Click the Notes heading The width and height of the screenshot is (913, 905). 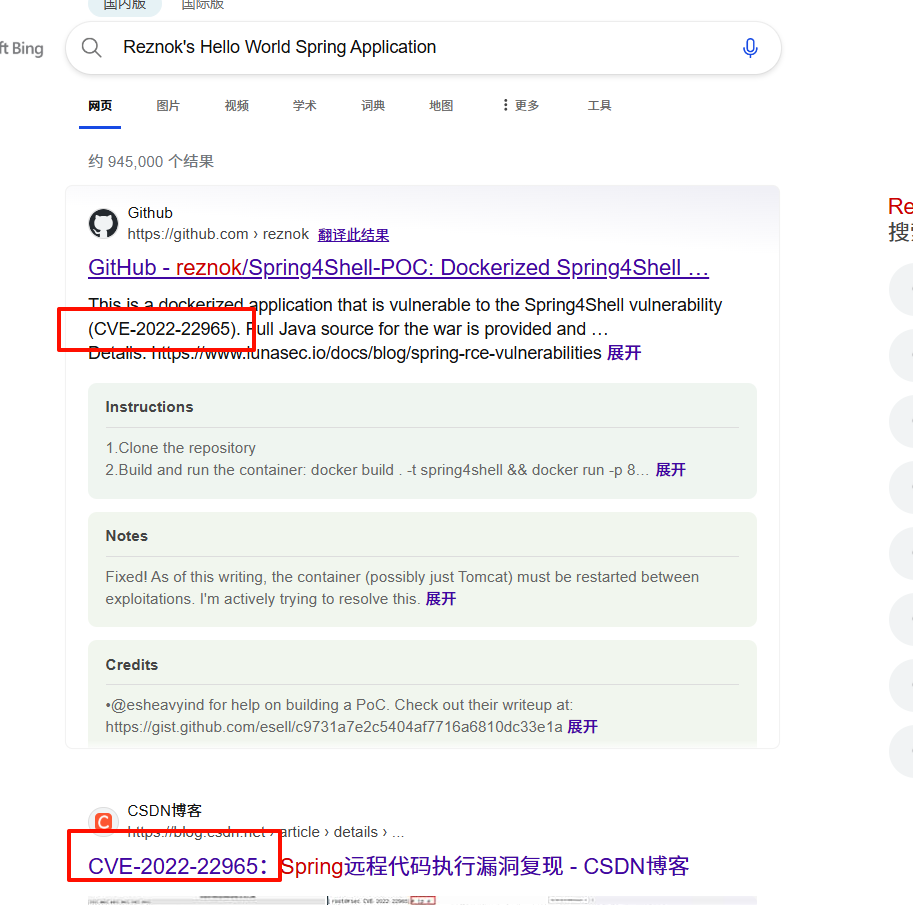point(126,536)
